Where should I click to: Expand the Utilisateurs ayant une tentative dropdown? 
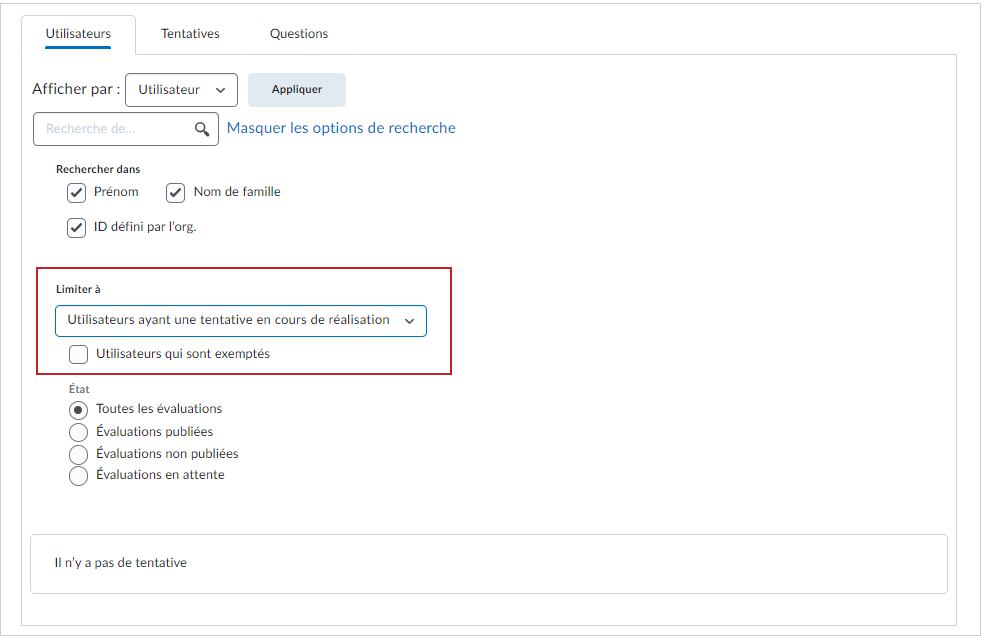[241, 321]
